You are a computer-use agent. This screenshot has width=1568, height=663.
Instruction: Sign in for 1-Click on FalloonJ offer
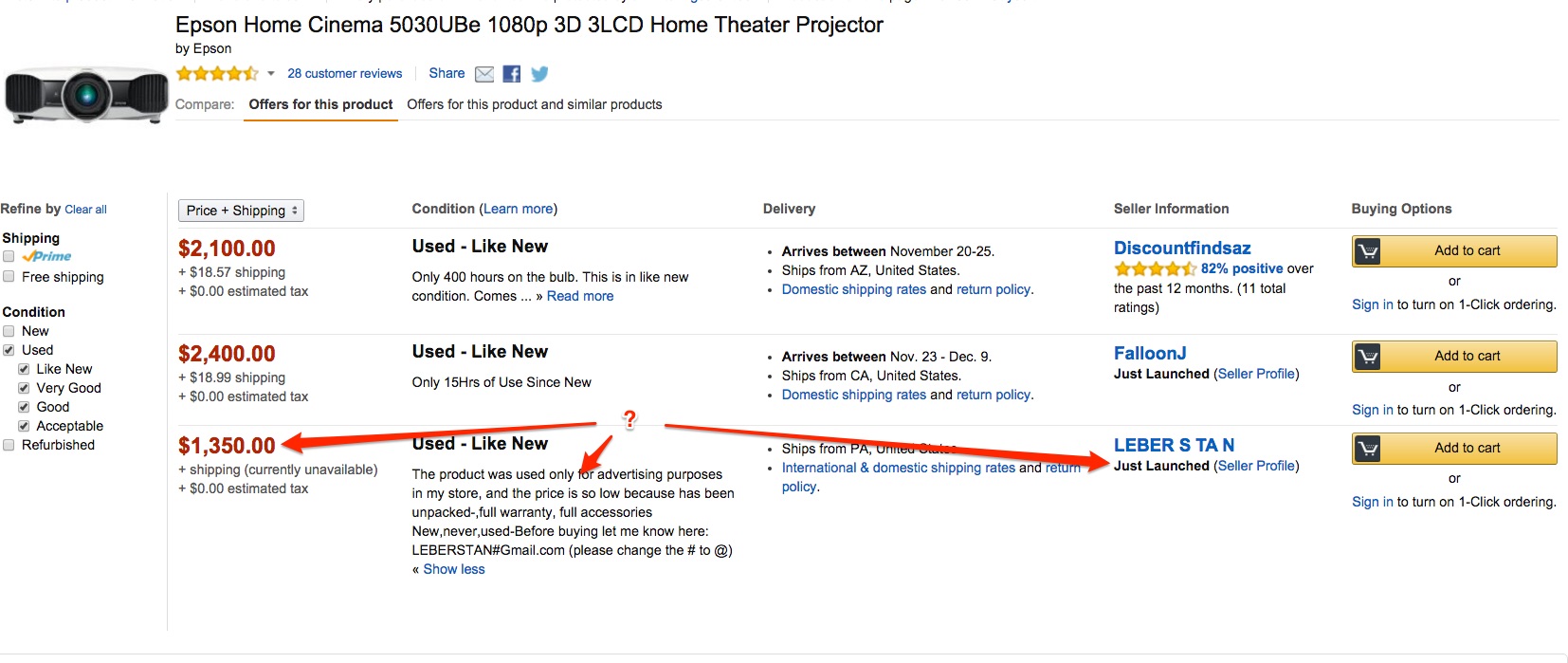pyautogui.click(x=1373, y=410)
